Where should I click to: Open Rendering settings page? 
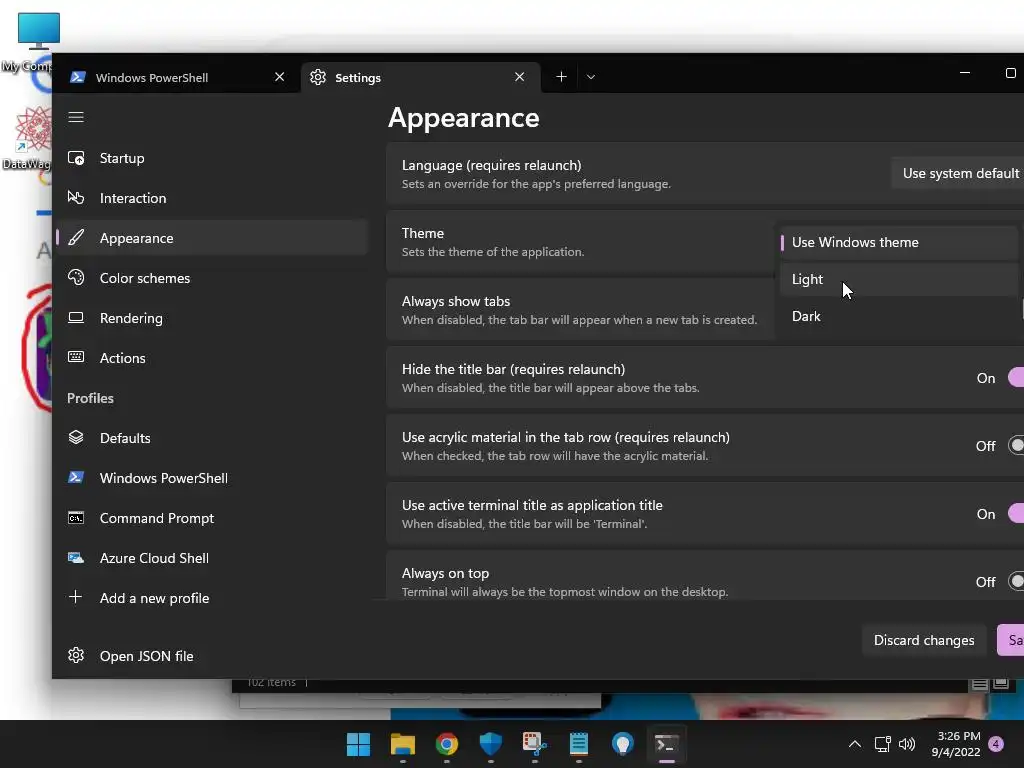(213, 318)
